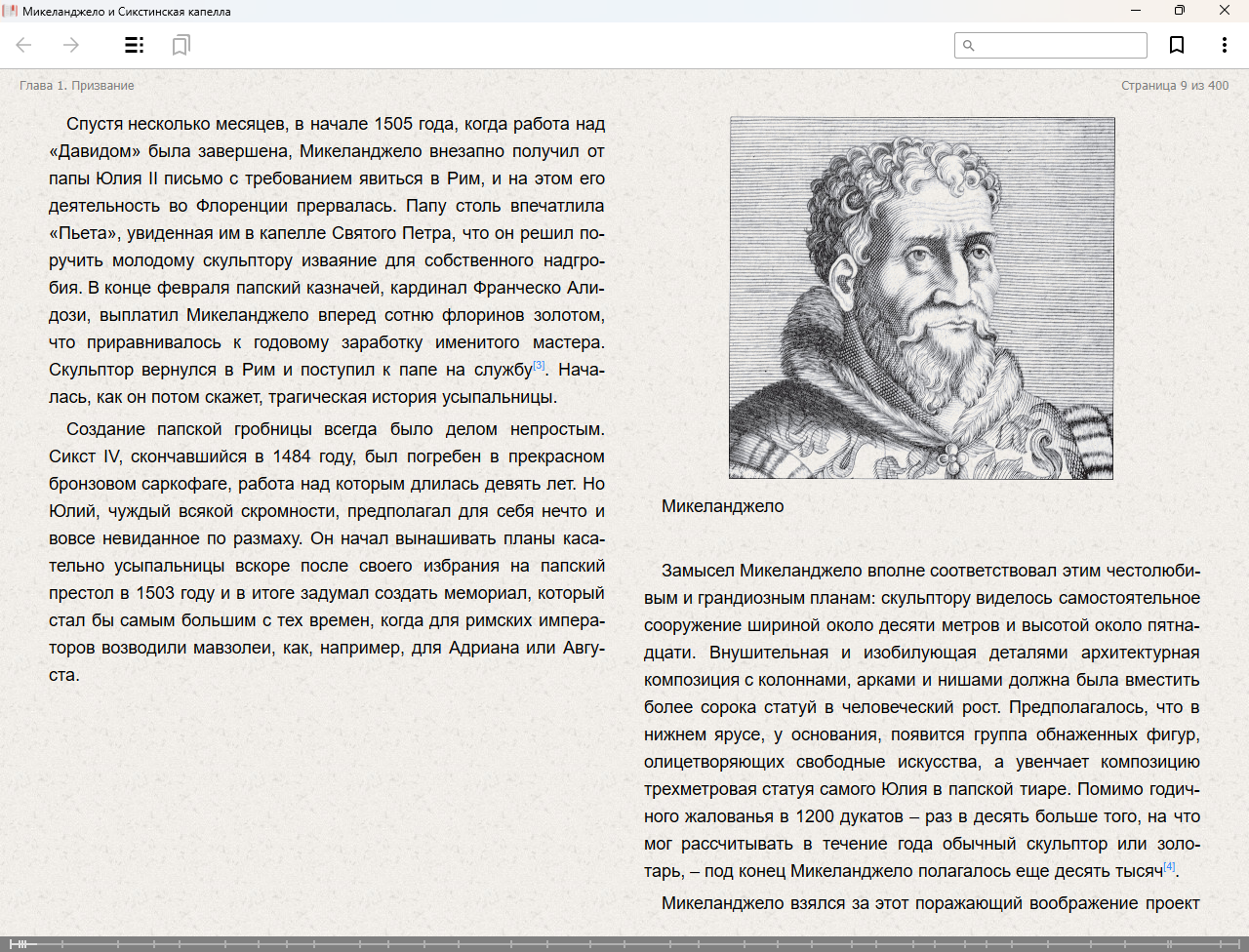Click the "Микеланджело" caption under the portrait
This screenshot has width=1249, height=952.
723,506
